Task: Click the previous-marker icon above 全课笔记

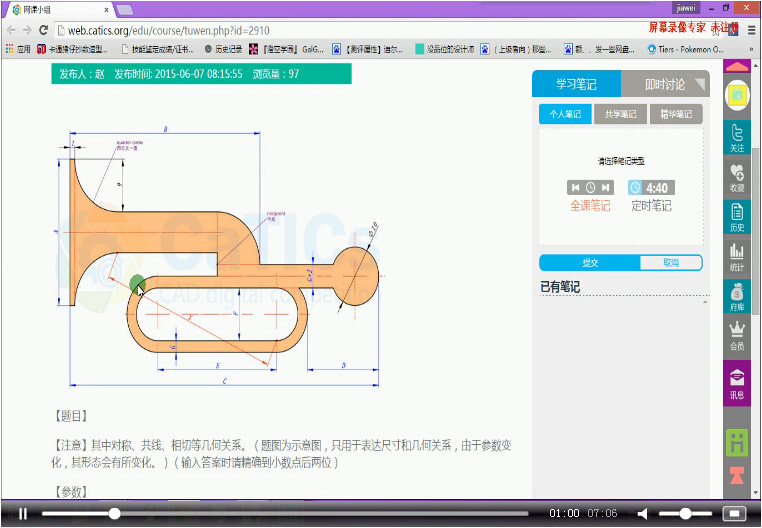Action: pos(575,188)
